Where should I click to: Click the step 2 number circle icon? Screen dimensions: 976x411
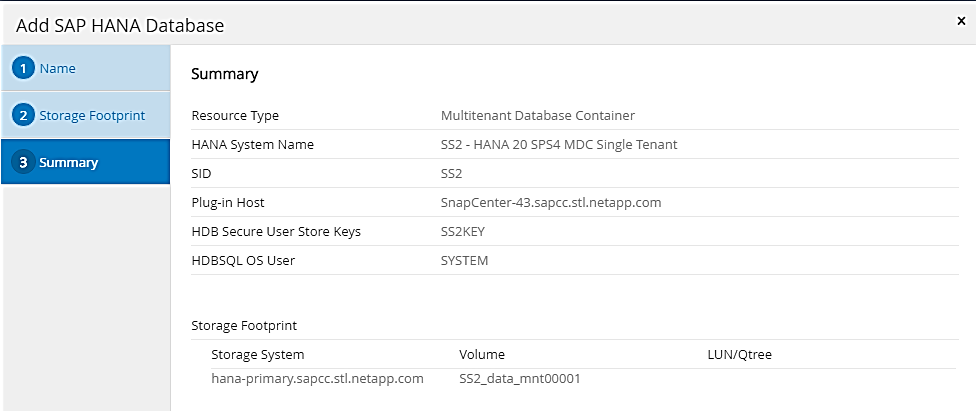point(23,116)
